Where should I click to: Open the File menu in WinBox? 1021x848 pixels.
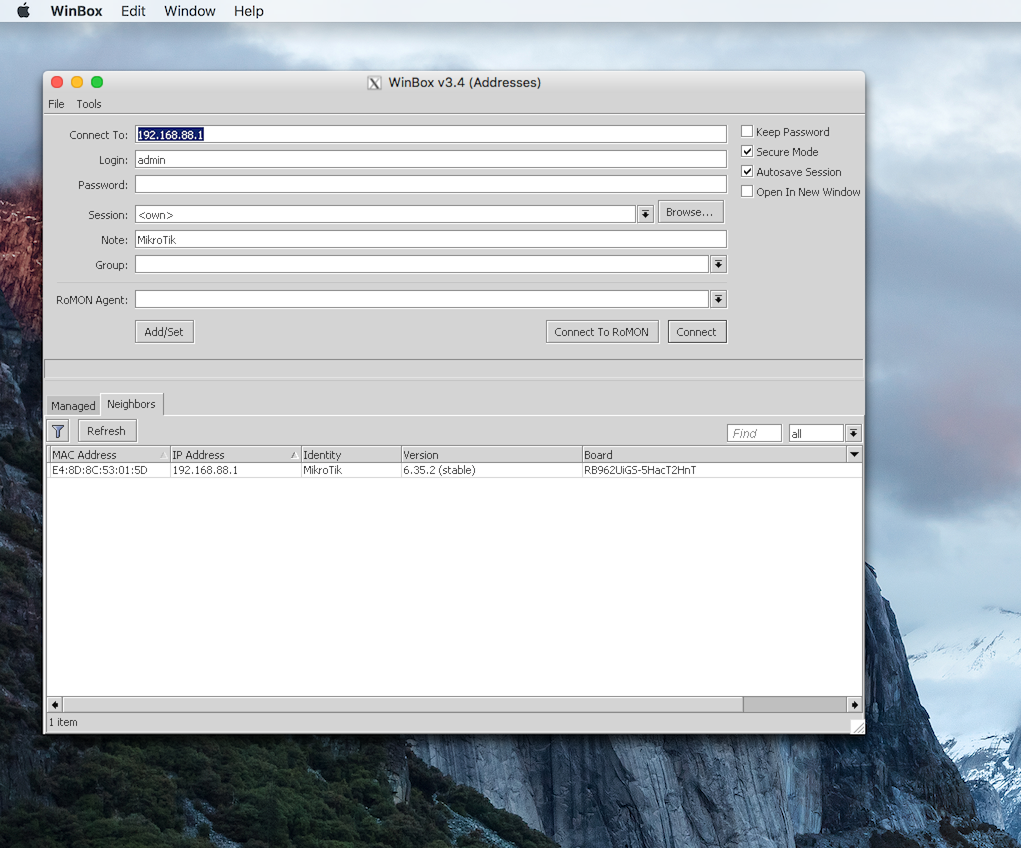[x=56, y=104]
